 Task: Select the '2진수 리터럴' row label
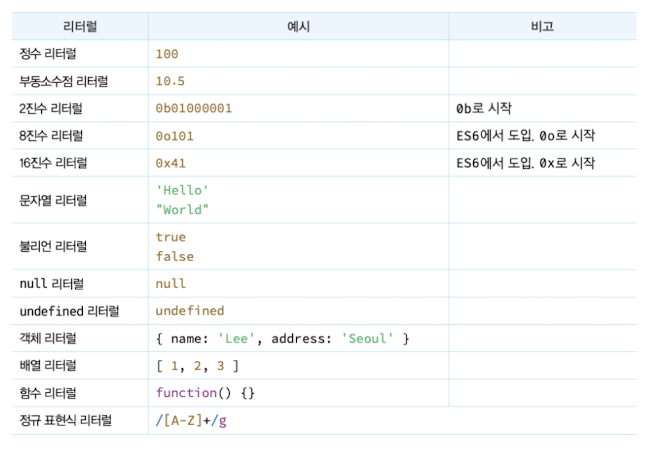pyautogui.click(x=51, y=109)
